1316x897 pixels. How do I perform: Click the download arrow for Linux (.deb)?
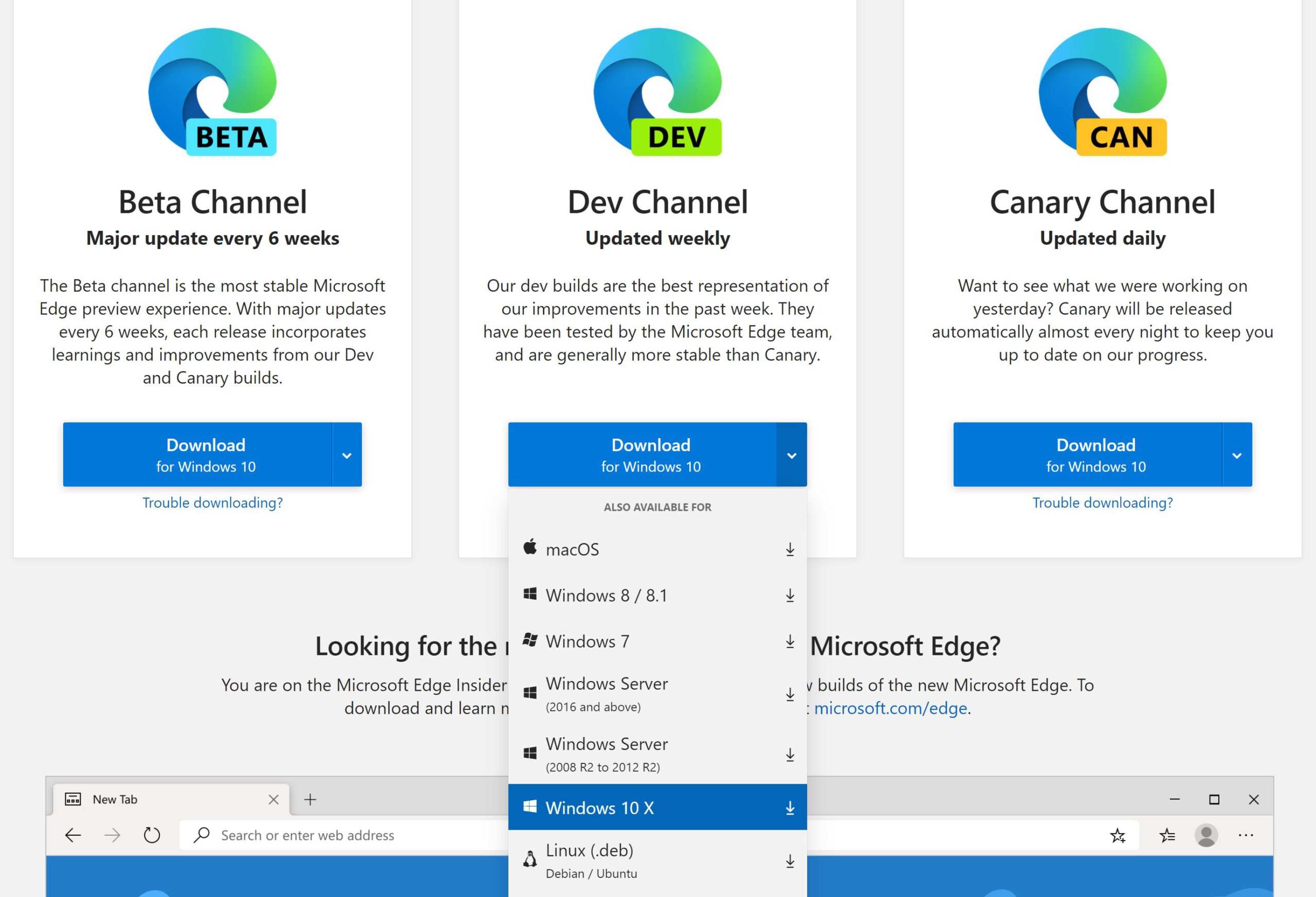click(x=790, y=862)
